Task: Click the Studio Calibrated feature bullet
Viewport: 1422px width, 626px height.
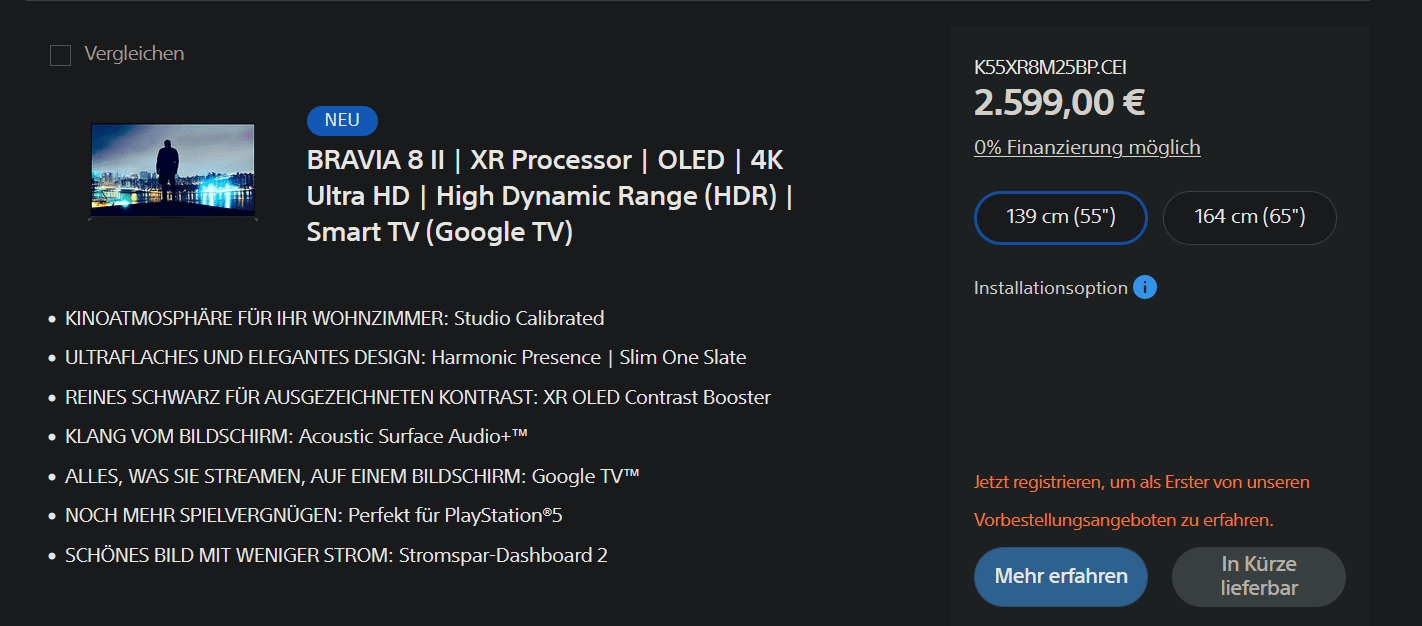Action: 334,319
